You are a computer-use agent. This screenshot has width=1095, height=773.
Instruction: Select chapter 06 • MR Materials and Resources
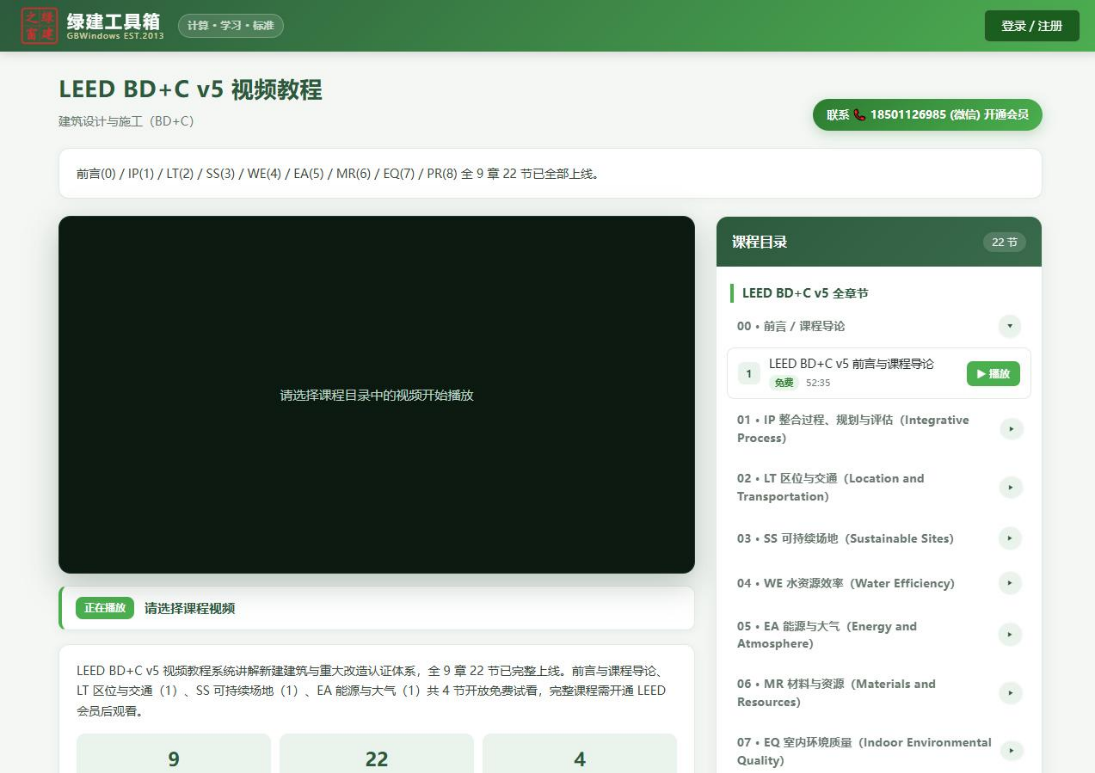(x=836, y=693)
